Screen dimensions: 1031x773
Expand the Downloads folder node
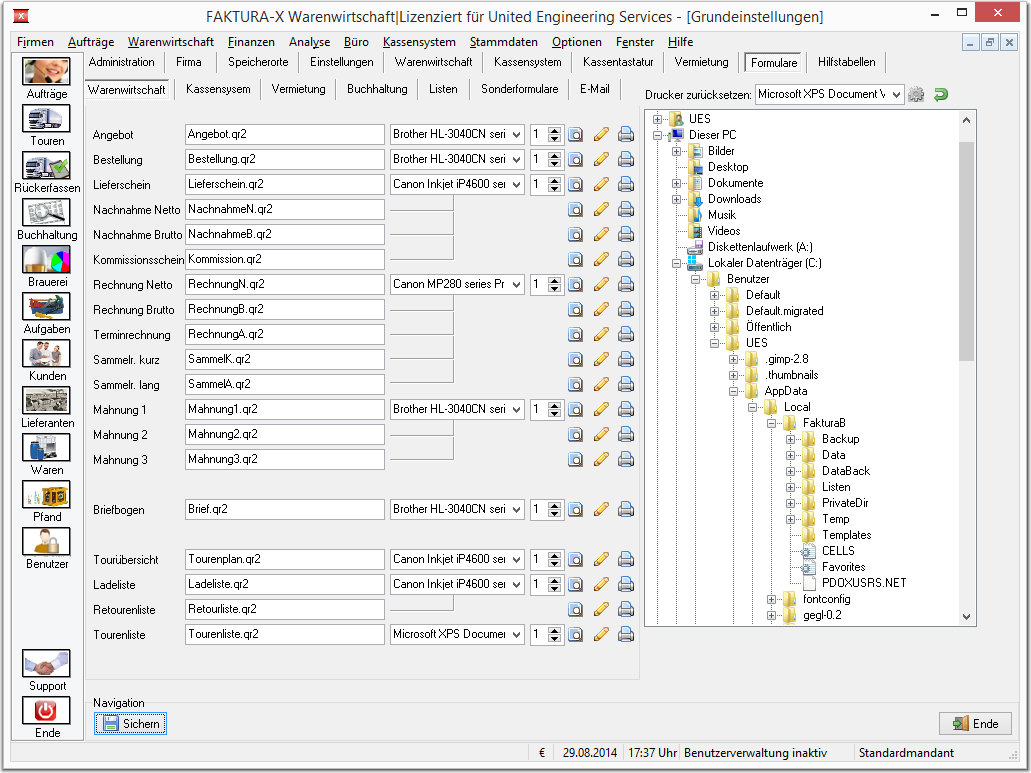[676, 199]
